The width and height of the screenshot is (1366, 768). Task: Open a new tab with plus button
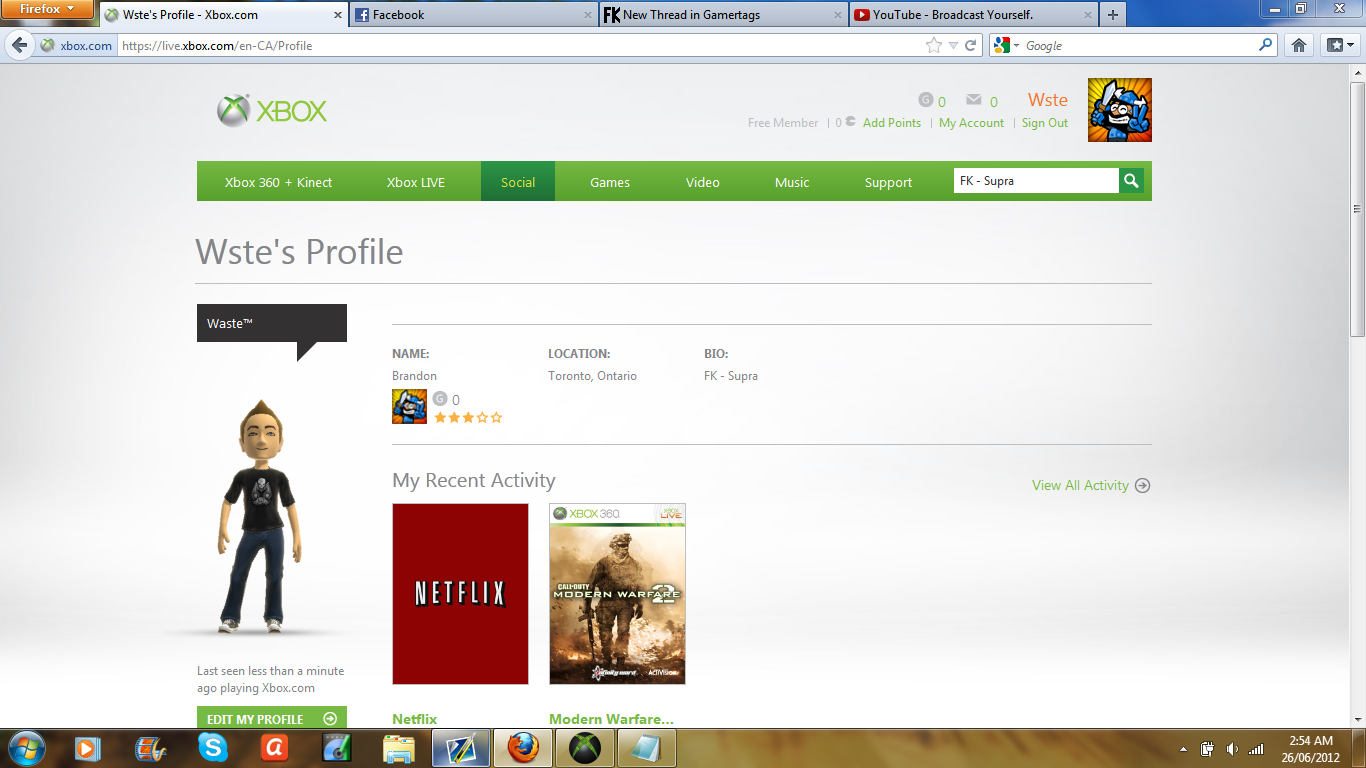(1112, 15)
